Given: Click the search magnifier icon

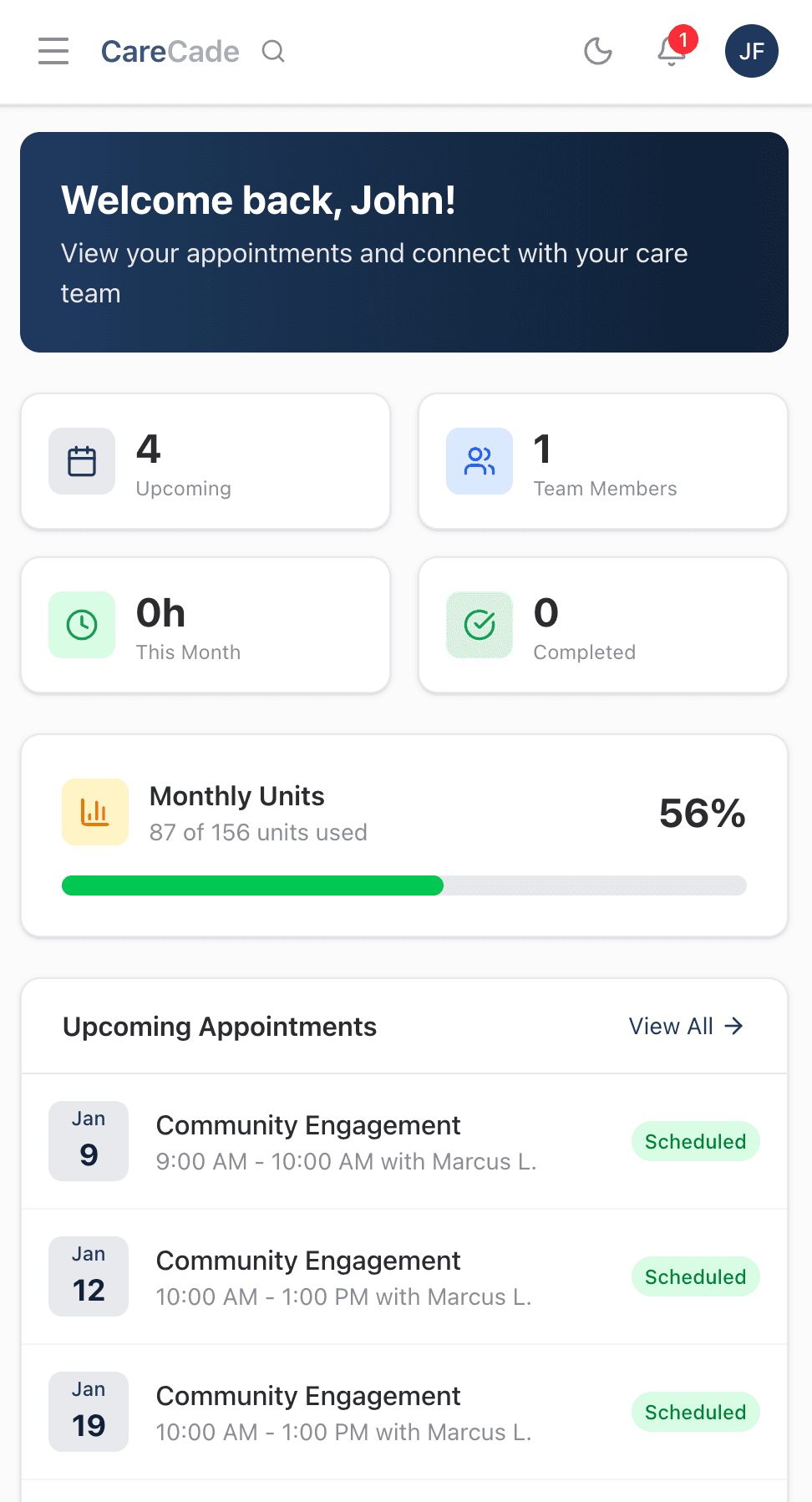Looking at the screenshot, I should pyautogui.click(x=273, y=52).
